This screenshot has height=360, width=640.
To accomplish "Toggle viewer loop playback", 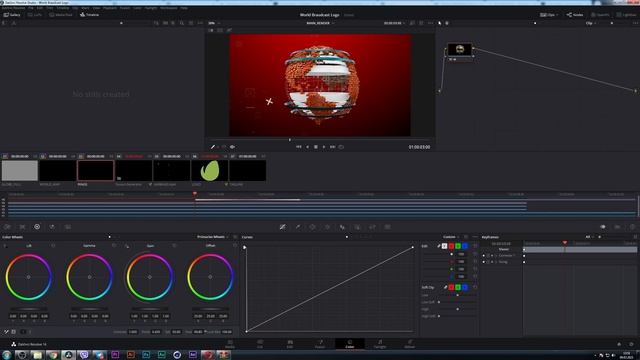I will 341,147.
